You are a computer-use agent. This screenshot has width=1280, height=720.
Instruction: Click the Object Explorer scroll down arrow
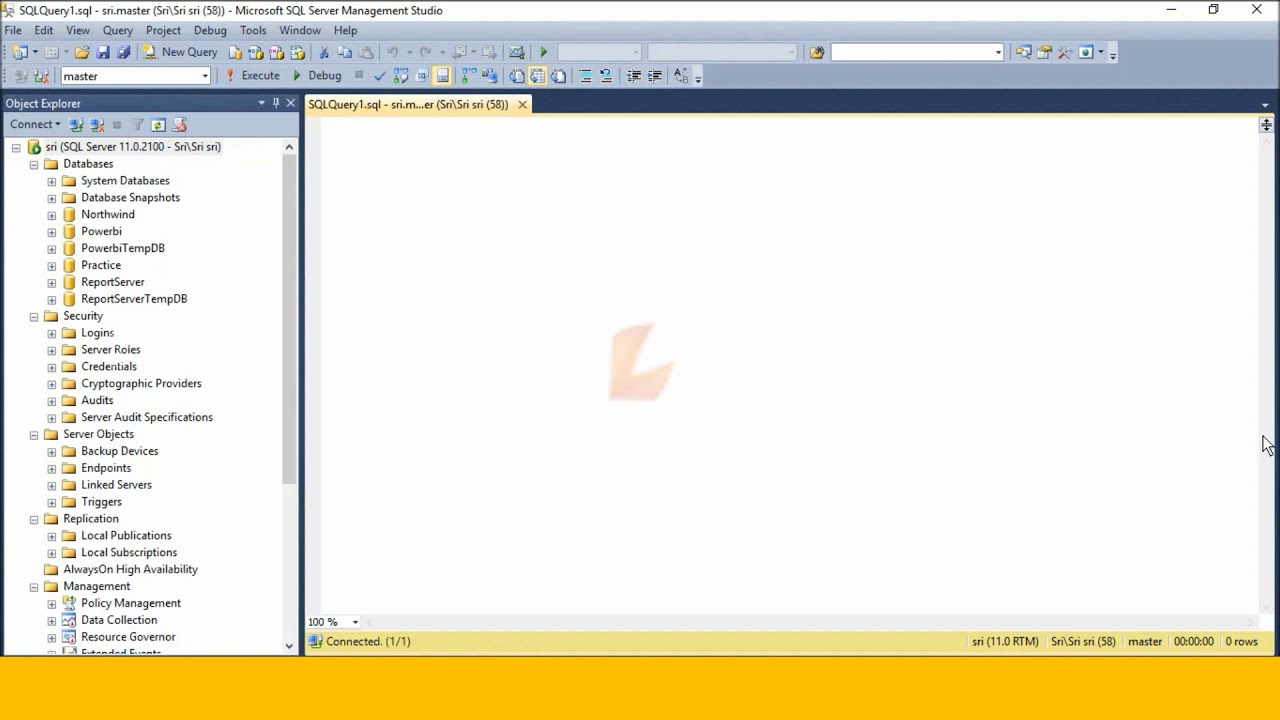coord(289,646)
